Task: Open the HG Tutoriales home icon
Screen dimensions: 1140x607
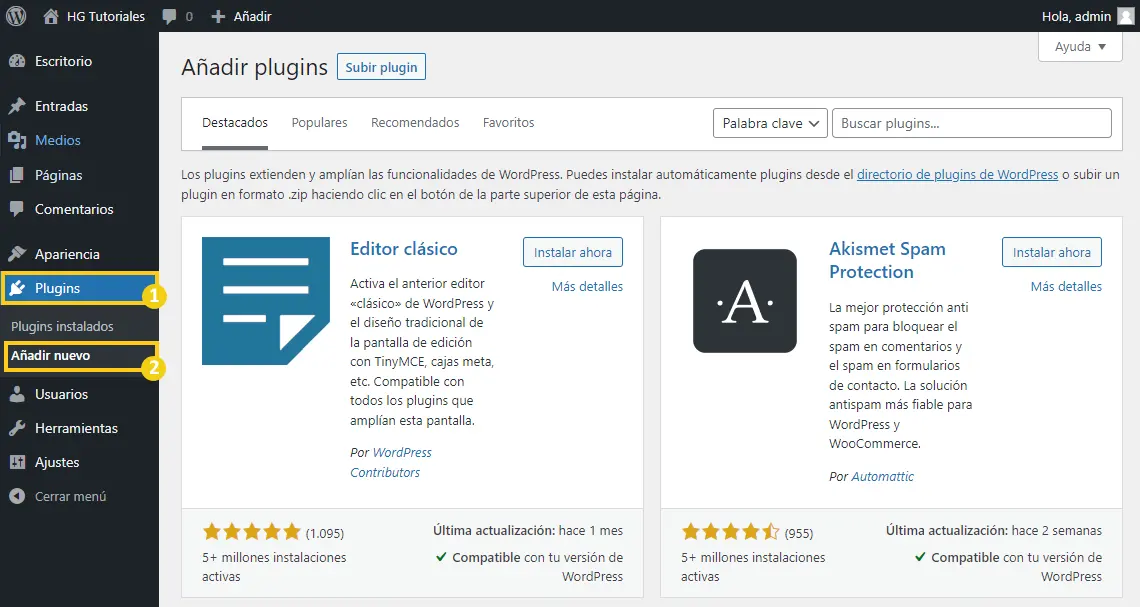Action: click(50, 16)
